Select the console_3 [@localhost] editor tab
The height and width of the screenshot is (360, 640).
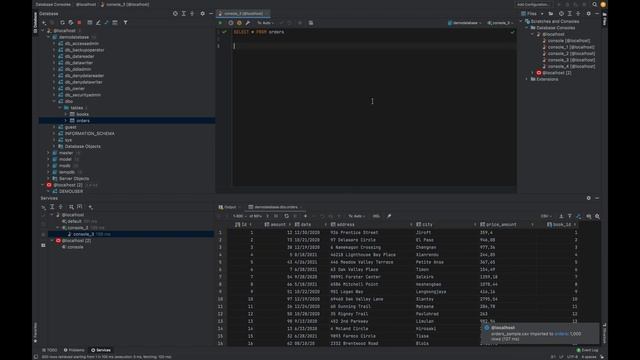coord(242,13)
